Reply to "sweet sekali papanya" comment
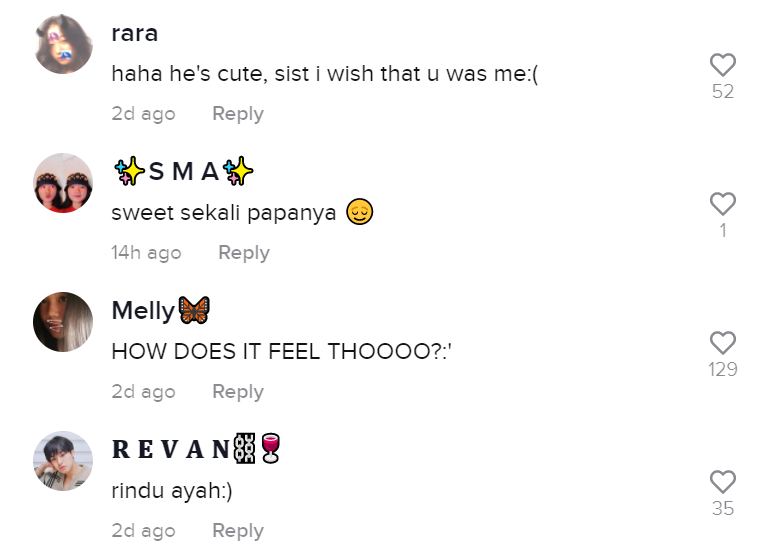The width and height of the screenshot is (771, 558). [x=243, y=253]
